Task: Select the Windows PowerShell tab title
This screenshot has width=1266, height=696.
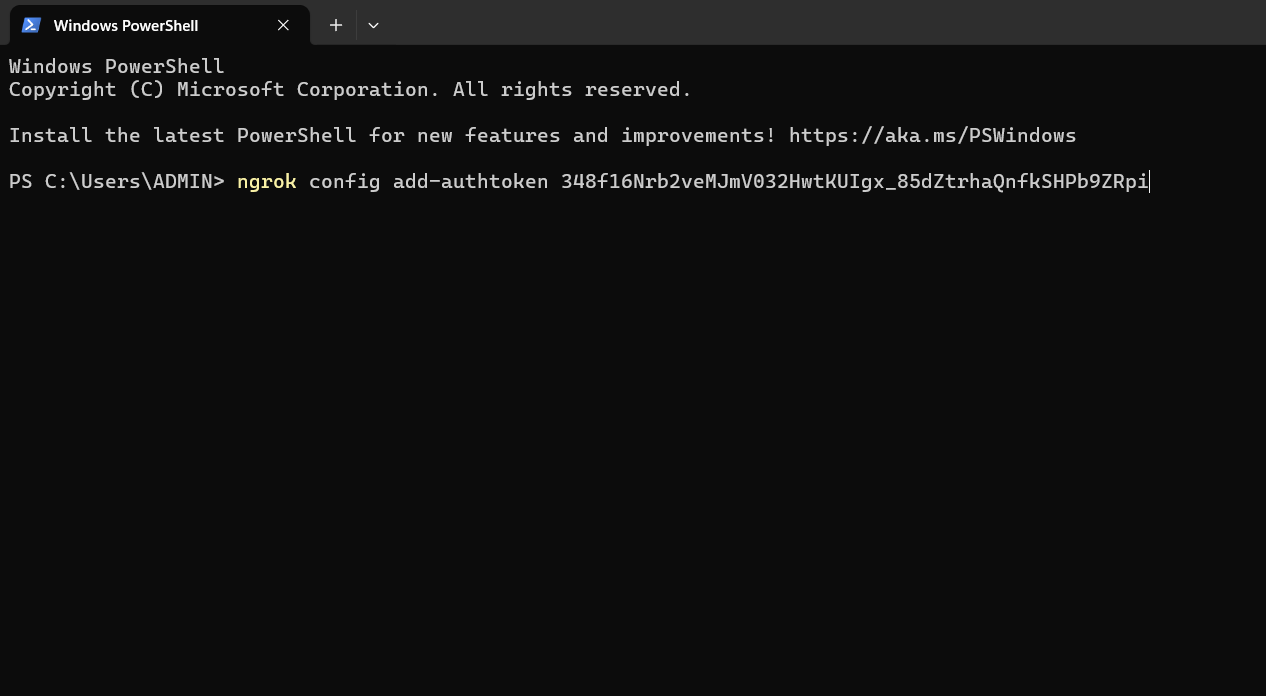Action: tap(126, 25)
